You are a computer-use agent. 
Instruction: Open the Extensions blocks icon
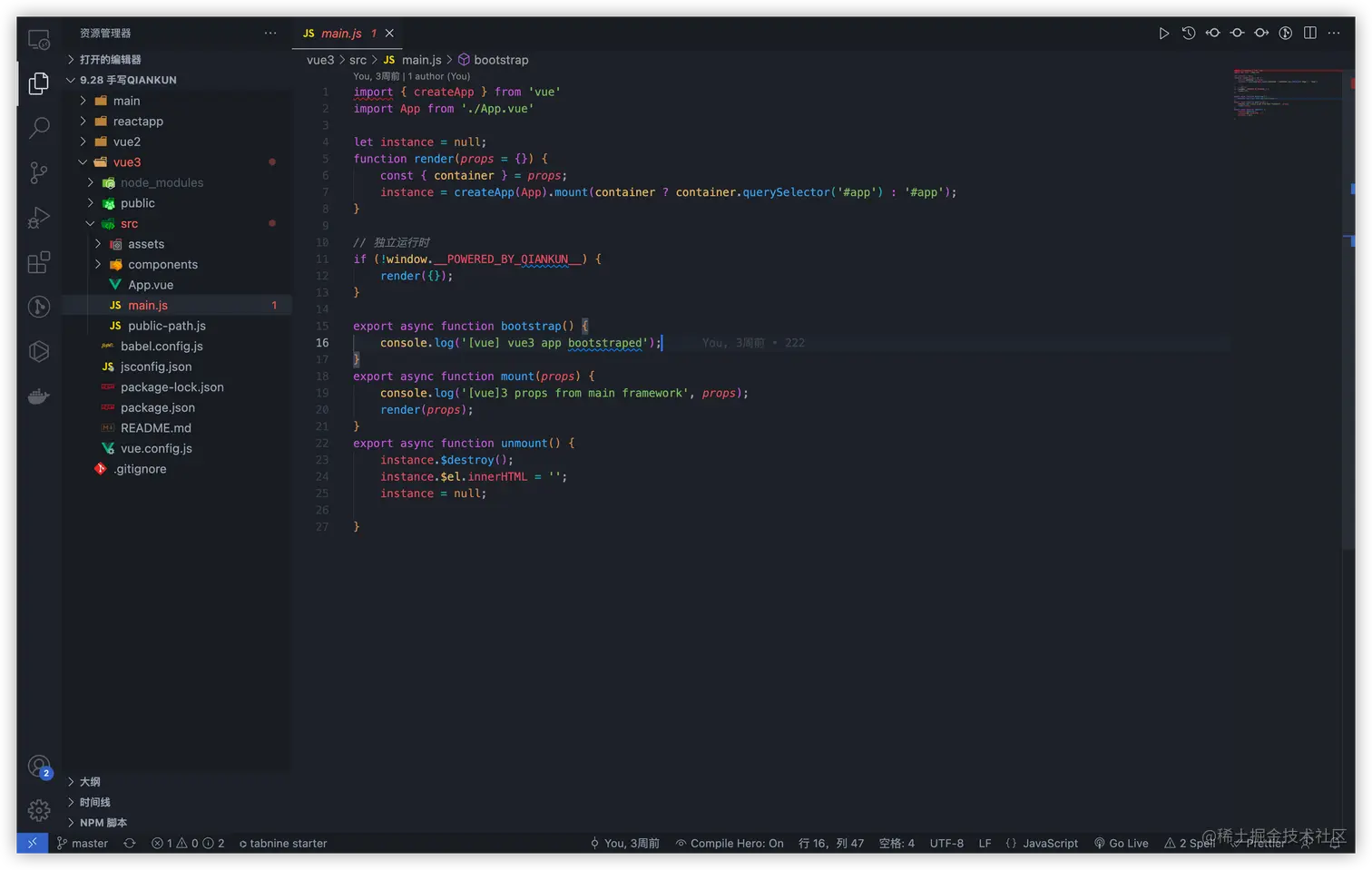point(39,262)
